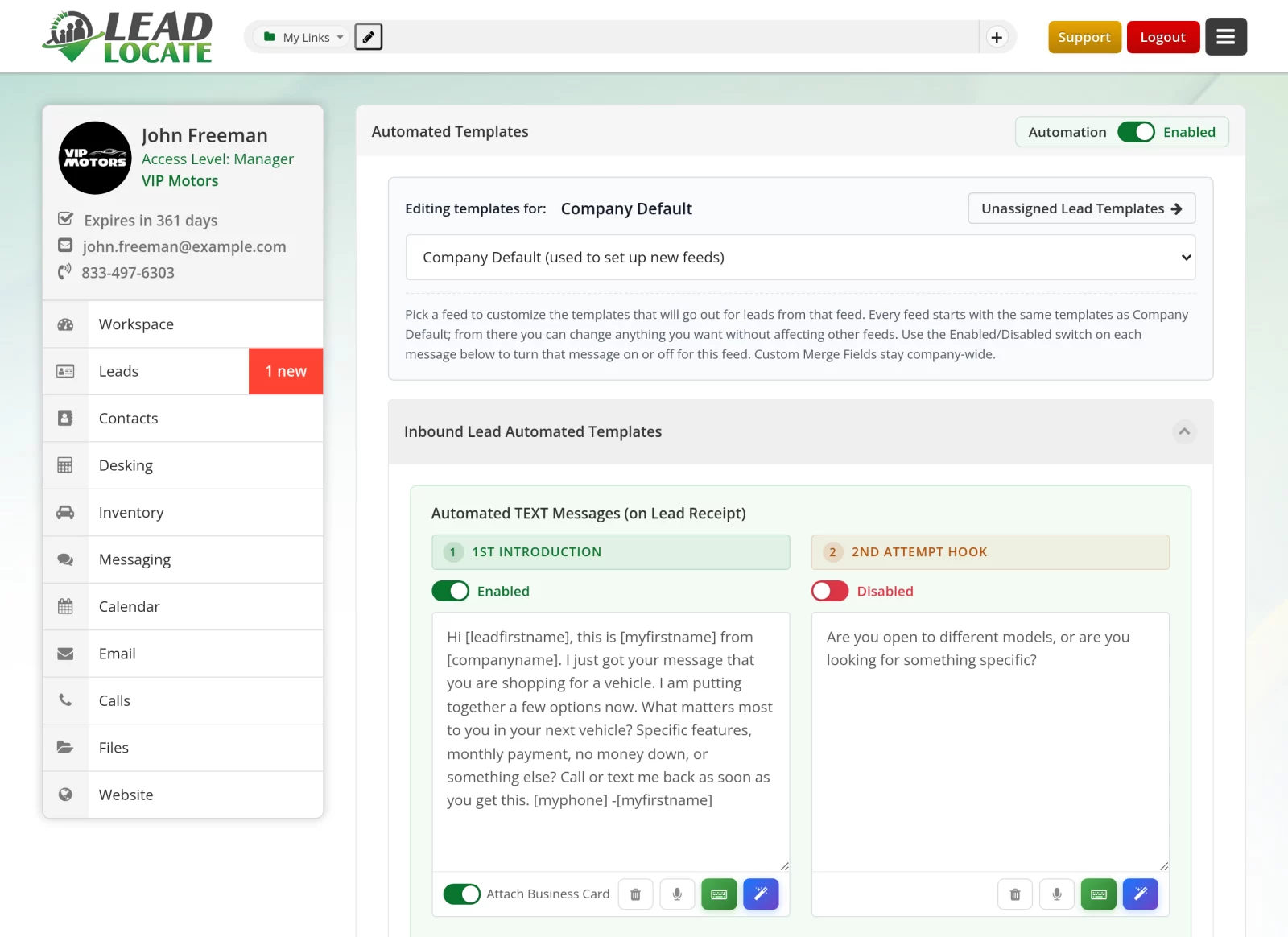
Task: Click green keyboard icon under 1st Introduction
Action: pos(719,894)
